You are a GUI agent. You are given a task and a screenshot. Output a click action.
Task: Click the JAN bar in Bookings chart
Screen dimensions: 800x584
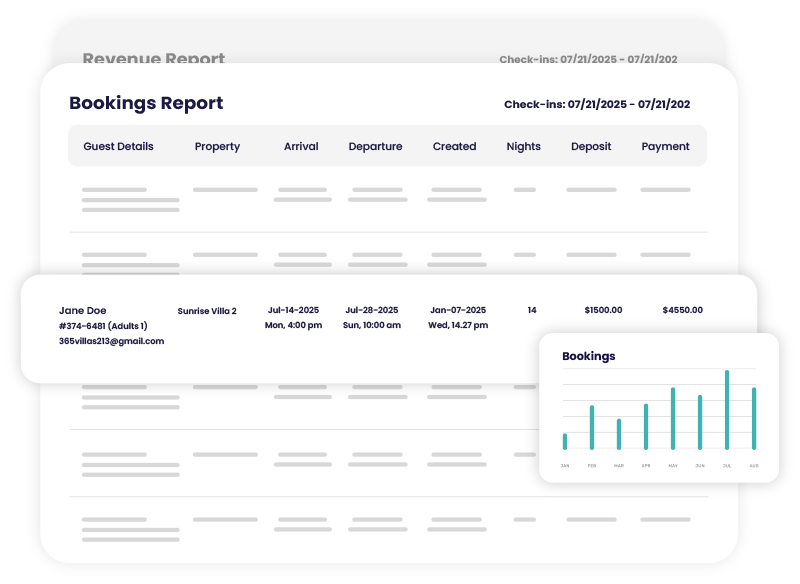565,441
